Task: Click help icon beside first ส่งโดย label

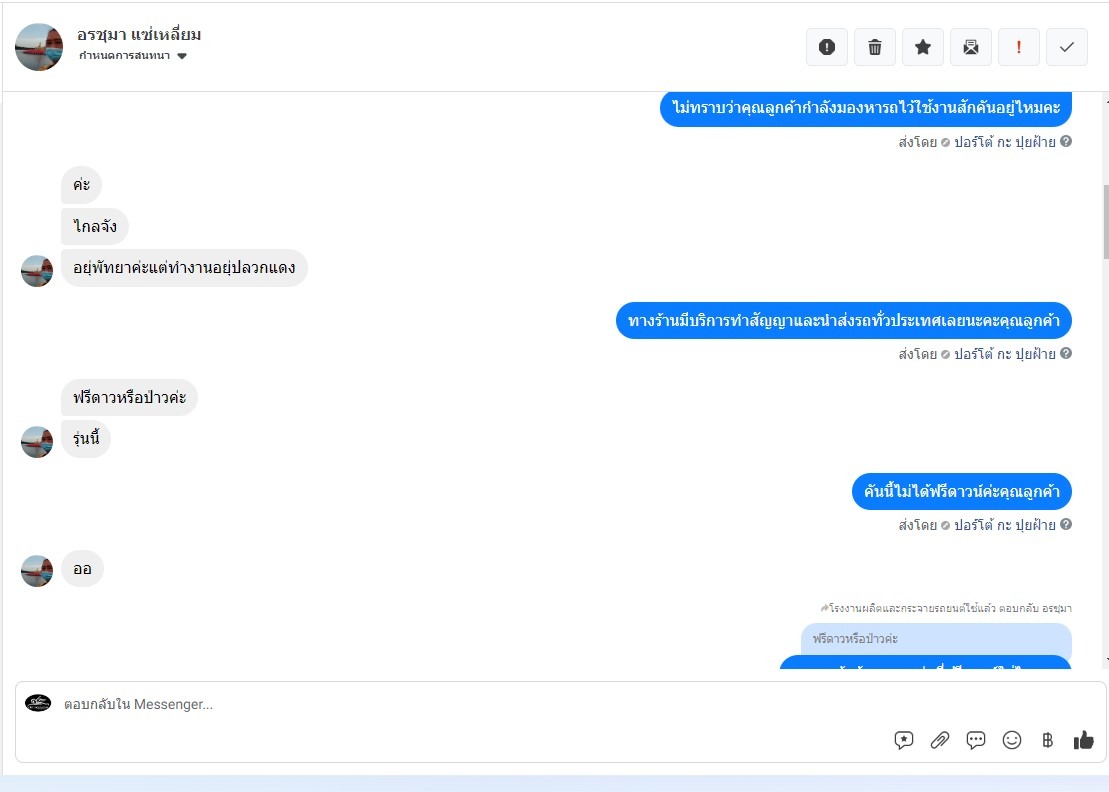Action: [x=1066, y=141]
